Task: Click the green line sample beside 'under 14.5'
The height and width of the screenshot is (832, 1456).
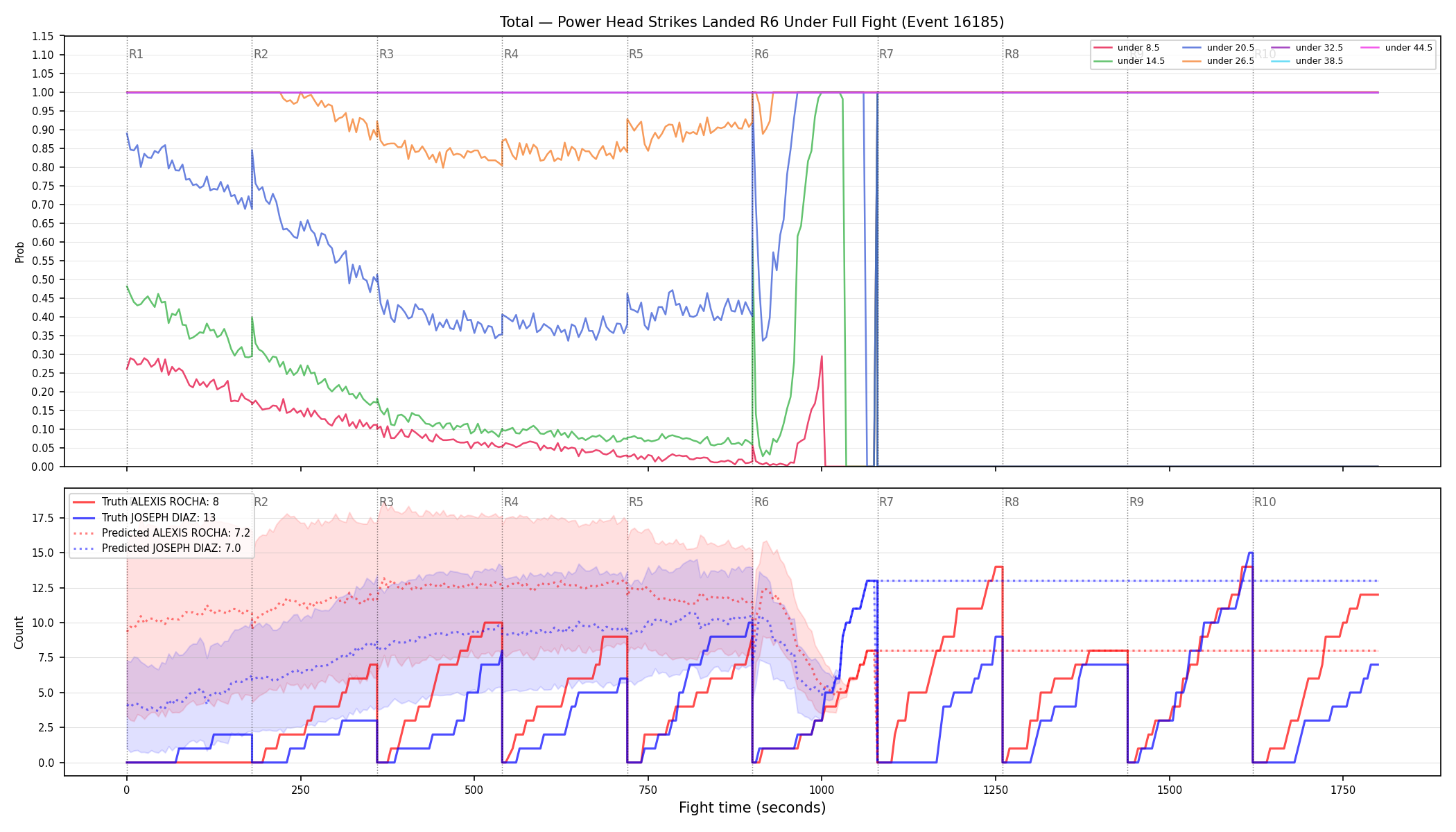Action: click(1102, 61)
